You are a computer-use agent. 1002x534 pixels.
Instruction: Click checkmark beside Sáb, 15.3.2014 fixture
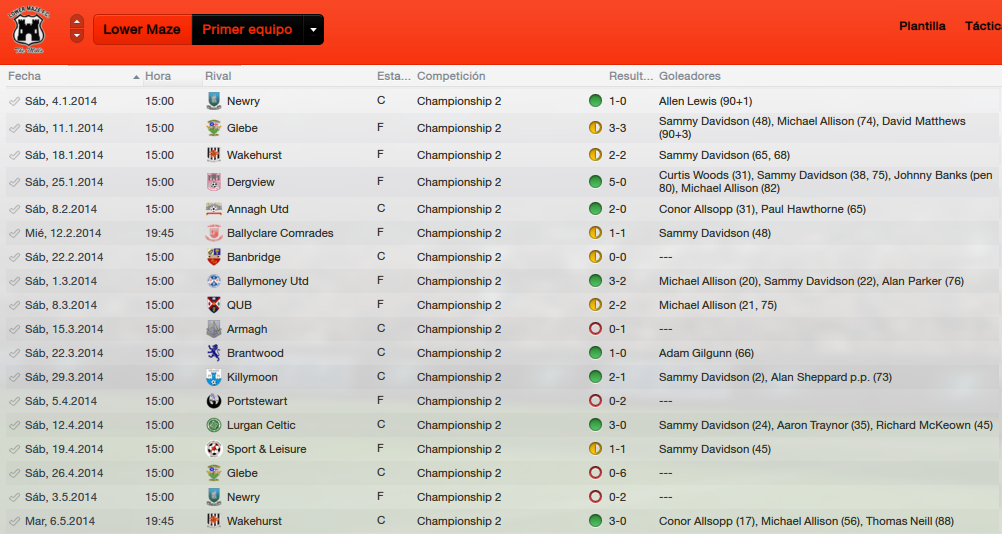click(x=14, y=330)
